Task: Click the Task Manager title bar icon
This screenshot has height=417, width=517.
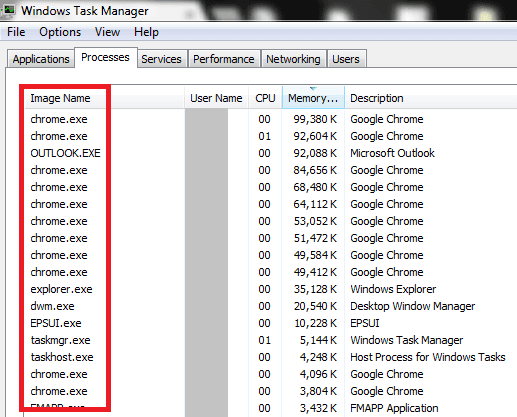Action: [8, 10]
